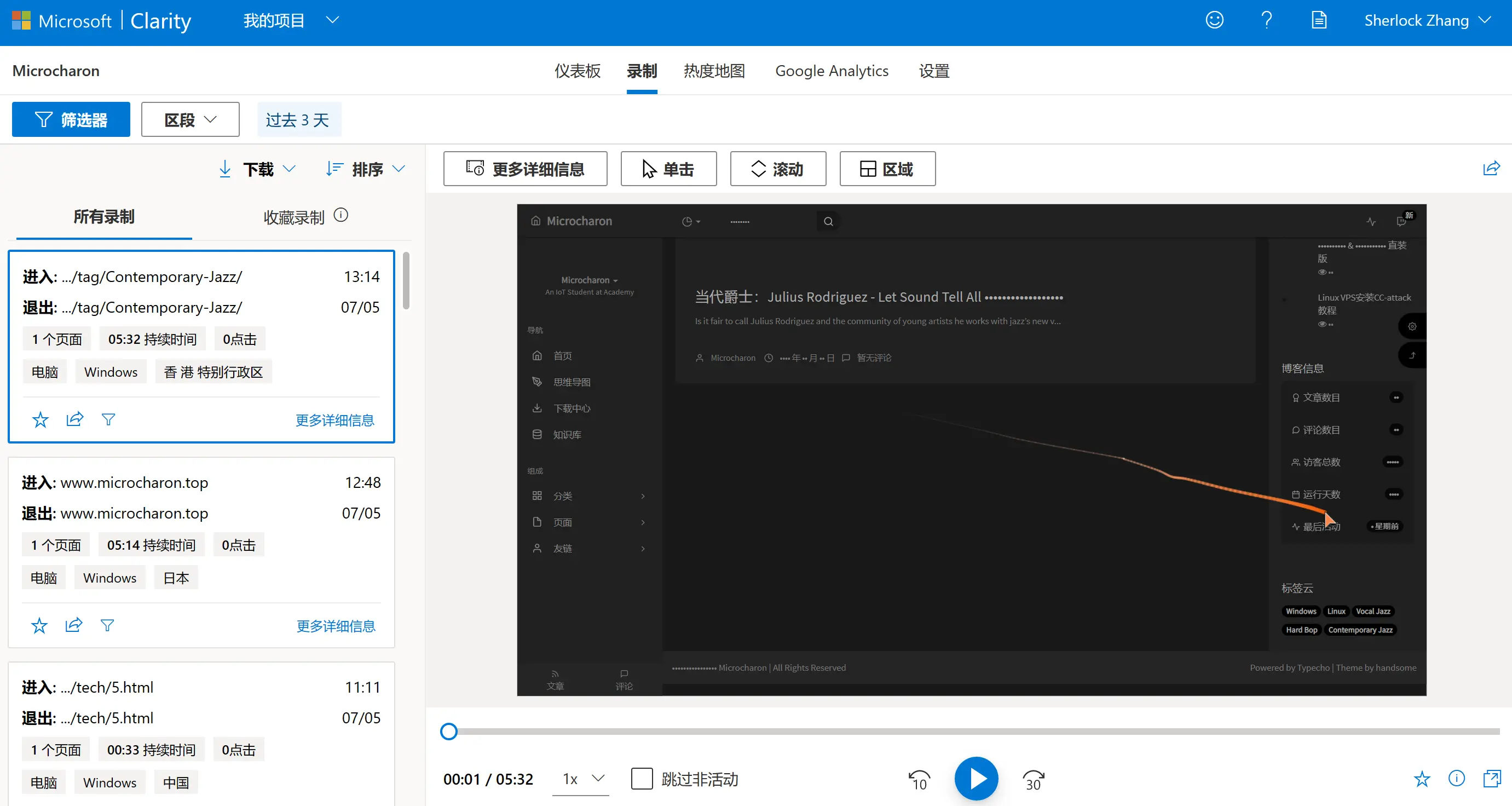Select the 录制 recordings tab
Image resolution: width=1512 pixels, height=806 pixels.
(x=642, y=71)
